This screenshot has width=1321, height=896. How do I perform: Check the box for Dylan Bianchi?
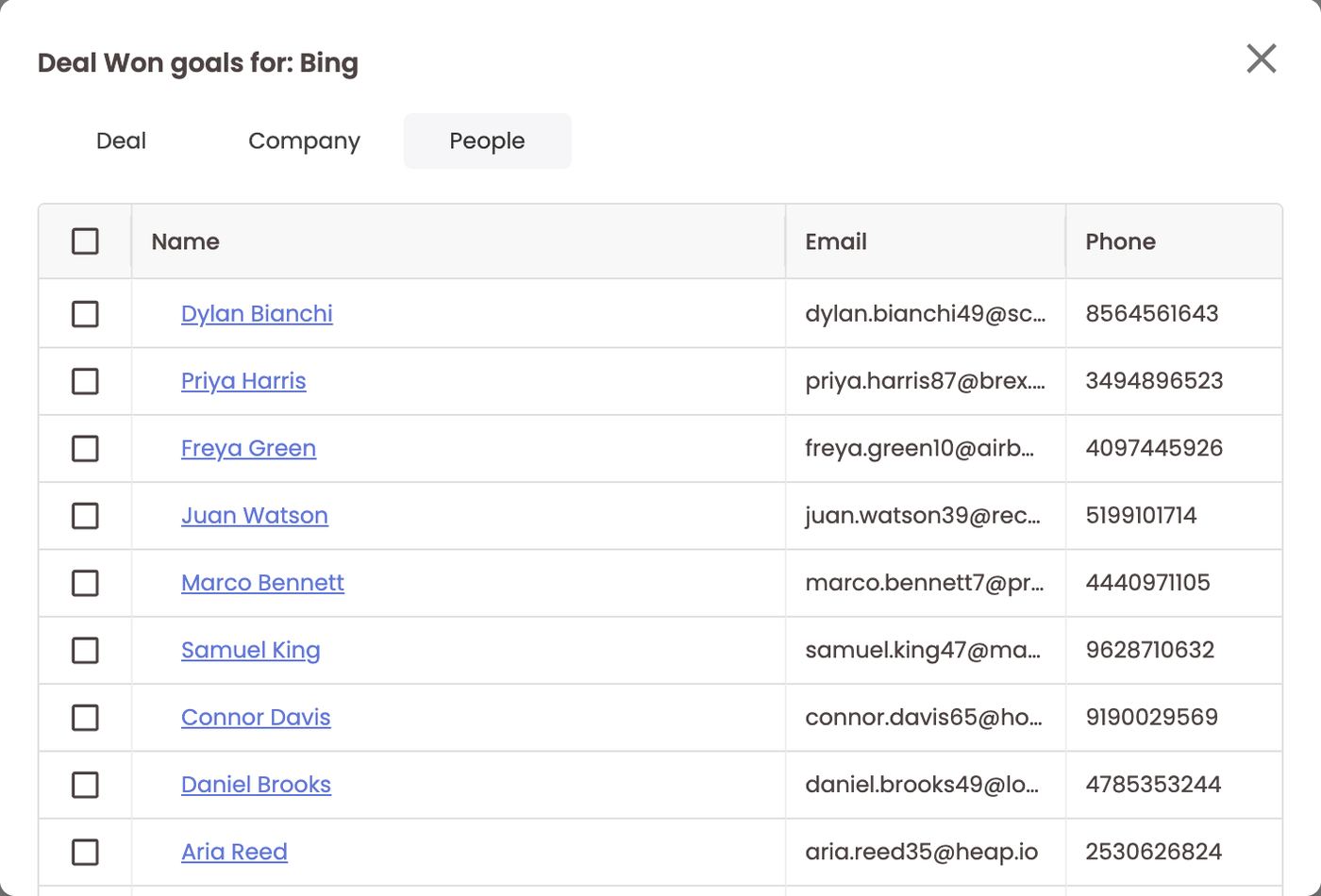pyautogui.click(x=85, y=314)
